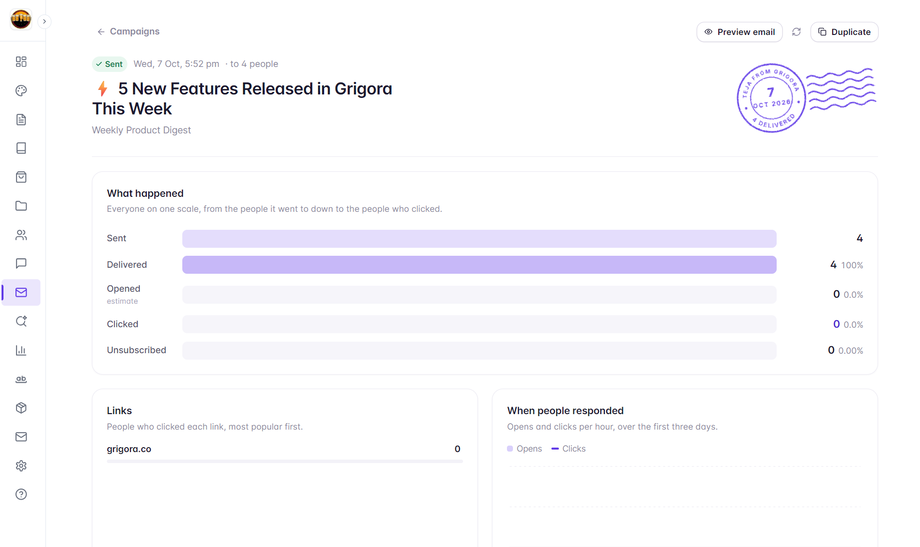The height and width of the screenshot is (547, 920).
Task: Click the Delivered '100%' value
Action: coord(852,265)
